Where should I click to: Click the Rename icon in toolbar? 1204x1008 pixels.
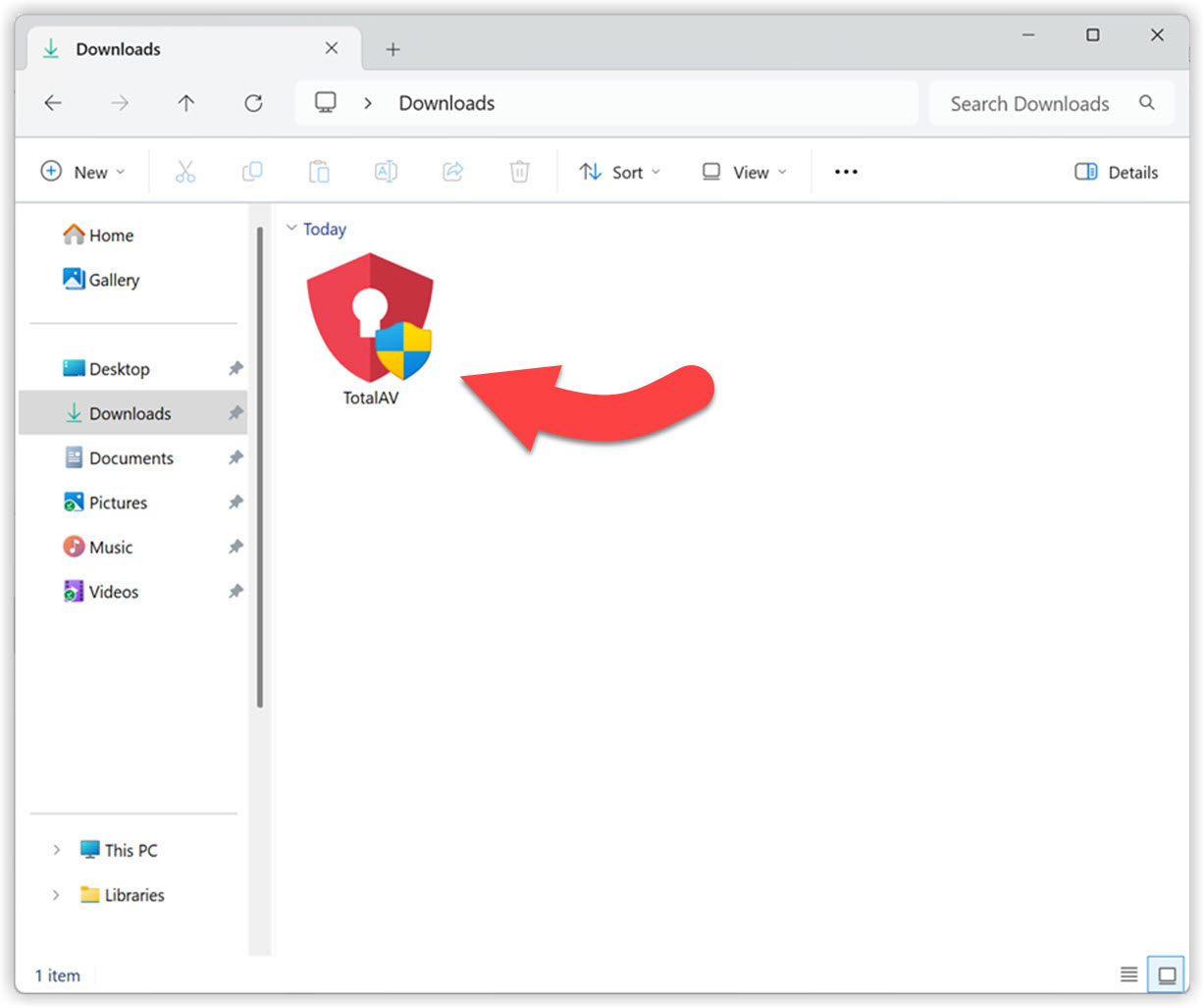click(x=386, y=173)
